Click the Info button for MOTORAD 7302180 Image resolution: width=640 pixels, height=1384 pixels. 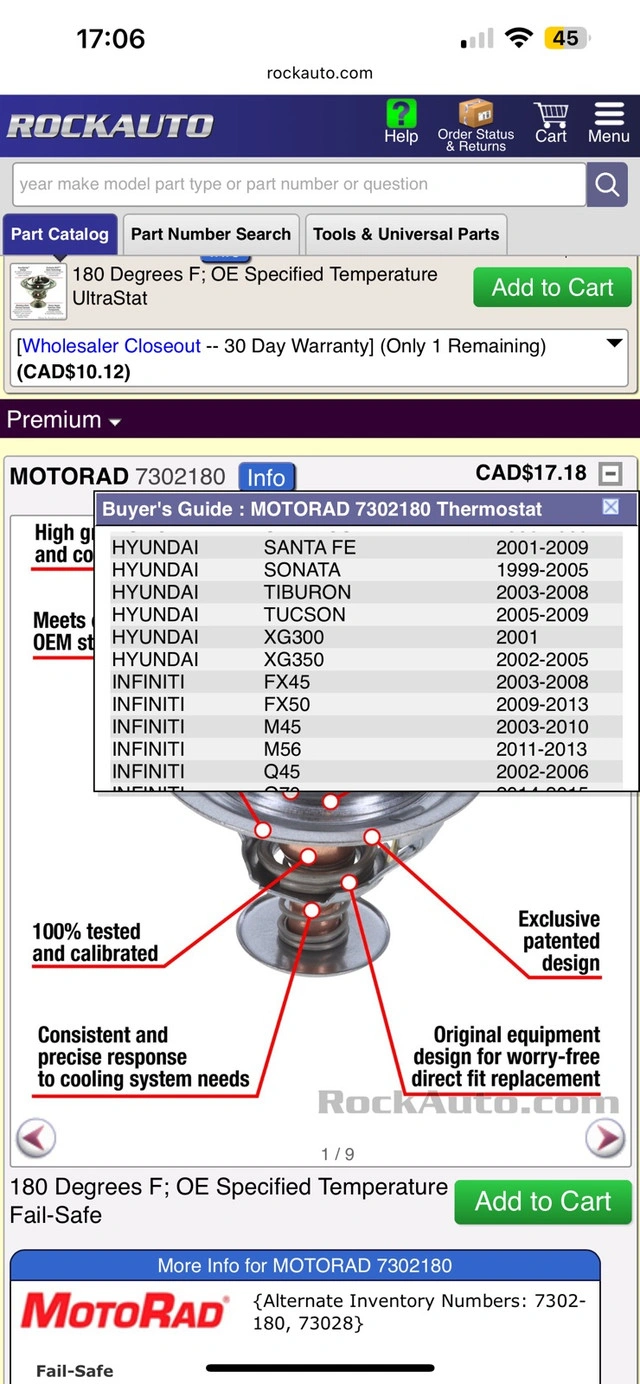[266, 477]
